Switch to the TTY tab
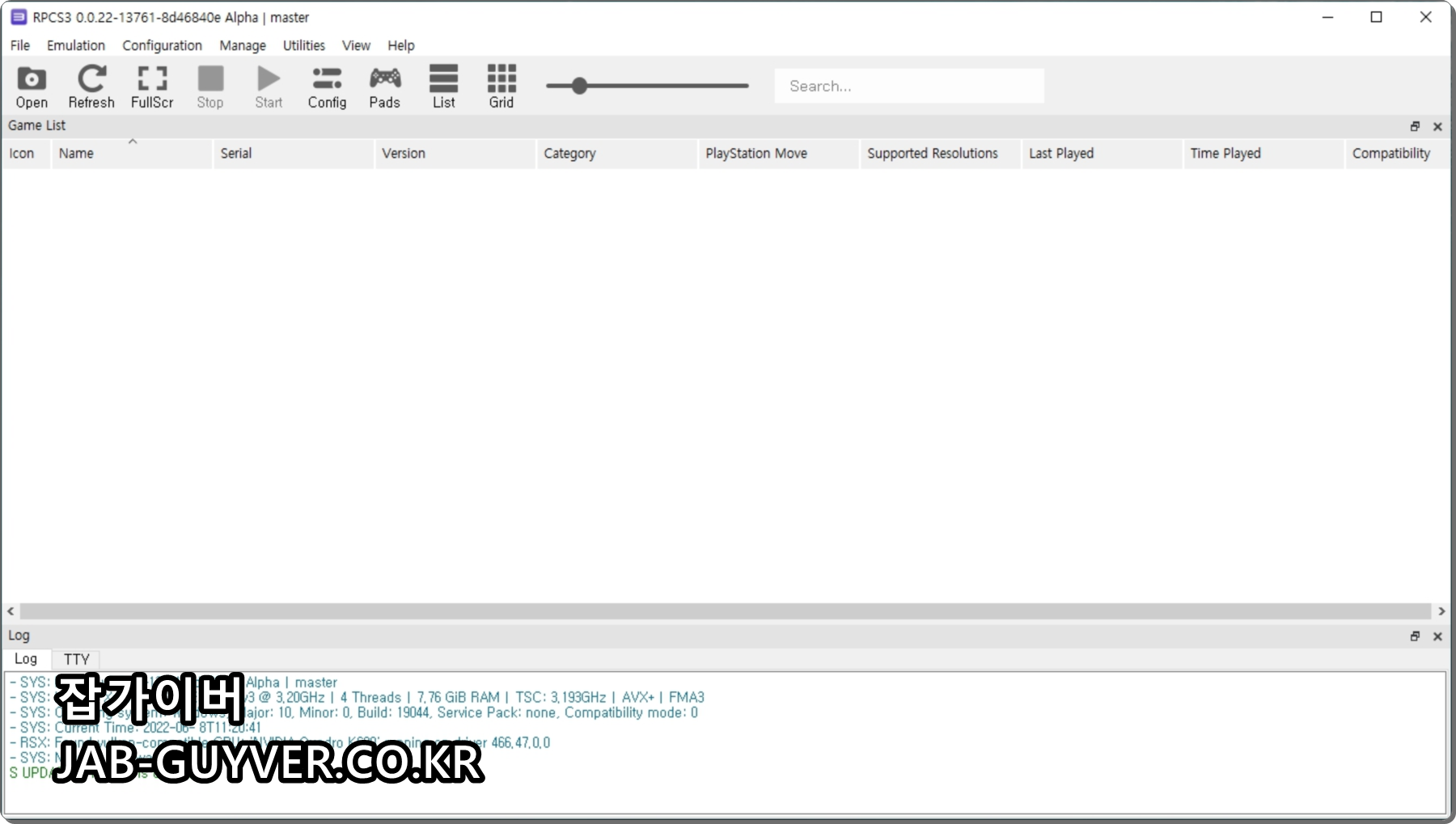Viewport: 1456px width, 824px height. coord(76,659)
